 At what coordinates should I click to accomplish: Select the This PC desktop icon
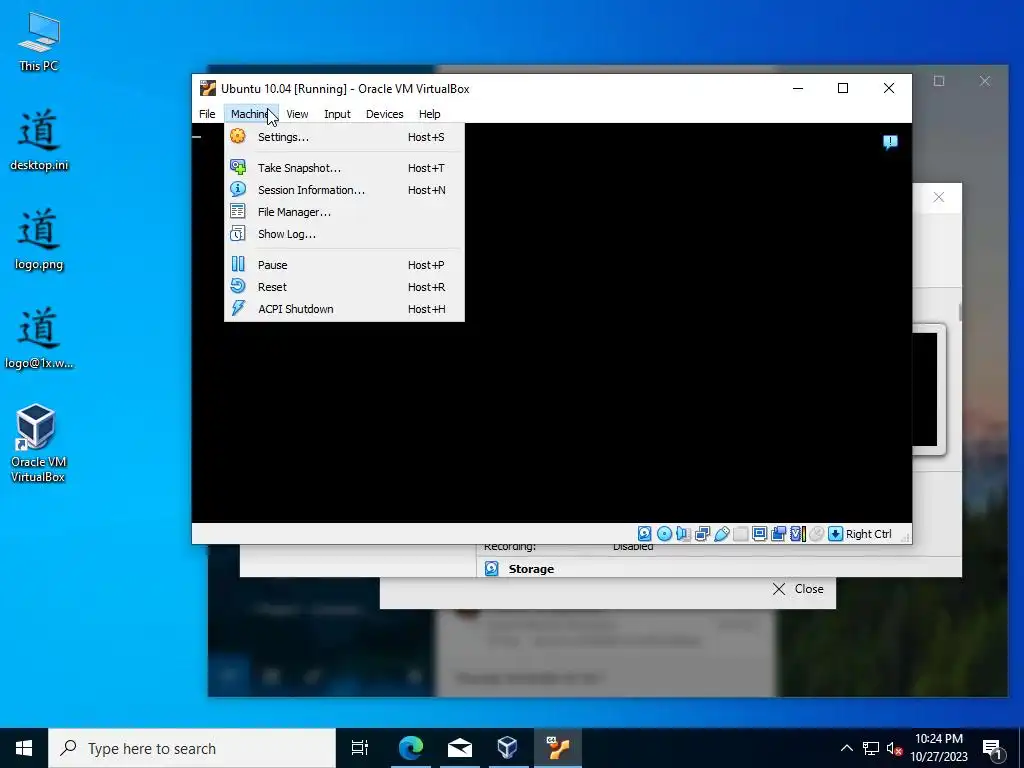coord(39,41)
